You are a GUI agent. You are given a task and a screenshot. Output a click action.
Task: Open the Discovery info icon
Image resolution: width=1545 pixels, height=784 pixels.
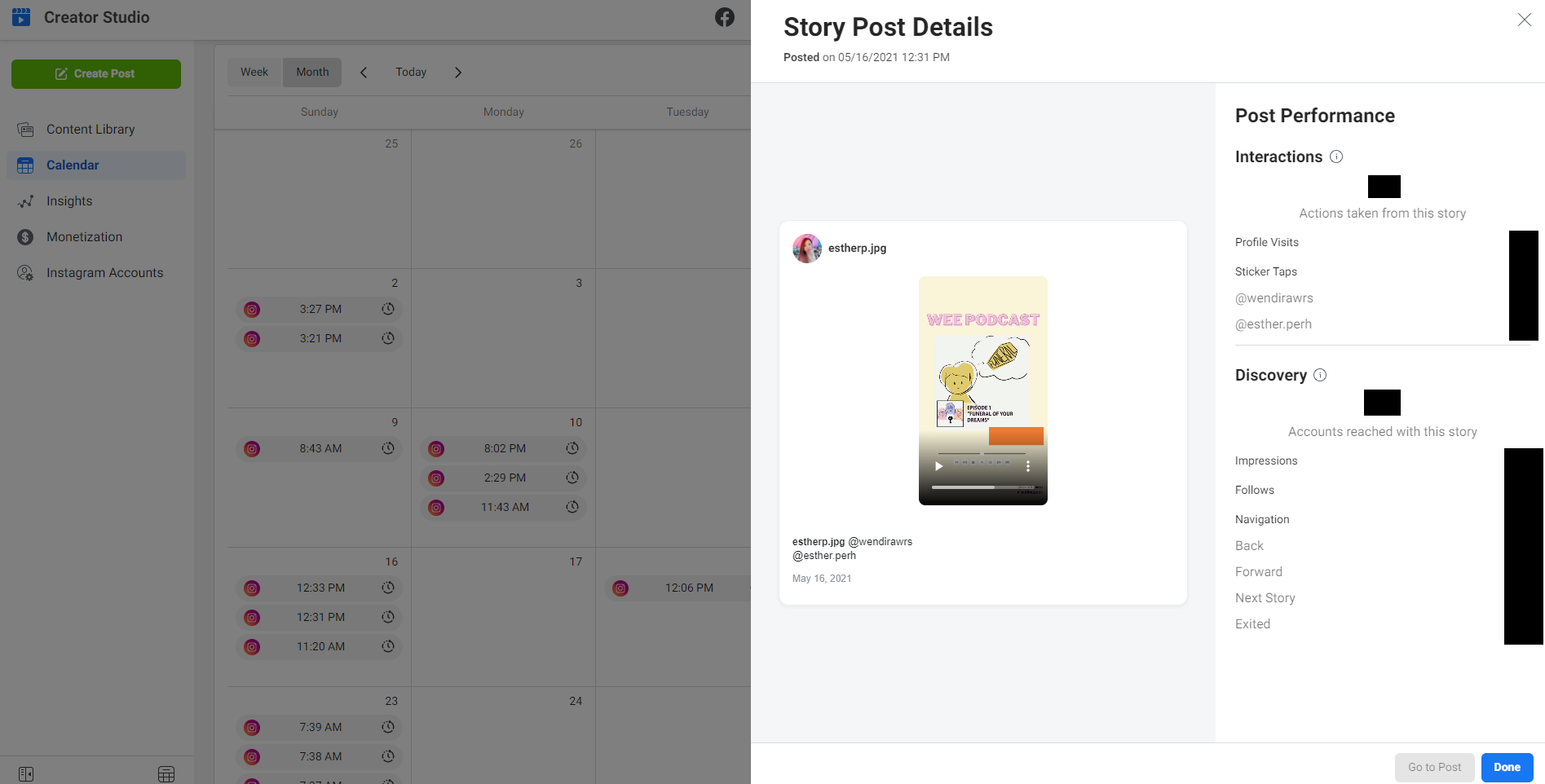click(x=1320, y=375)
